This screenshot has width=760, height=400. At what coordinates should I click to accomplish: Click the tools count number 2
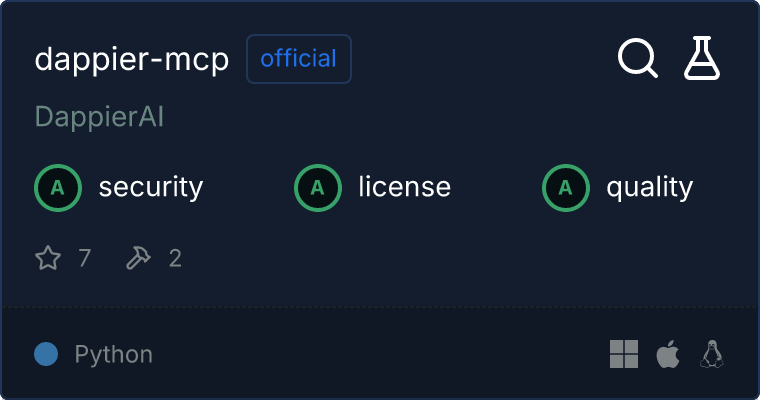click(x=175, y=259)
